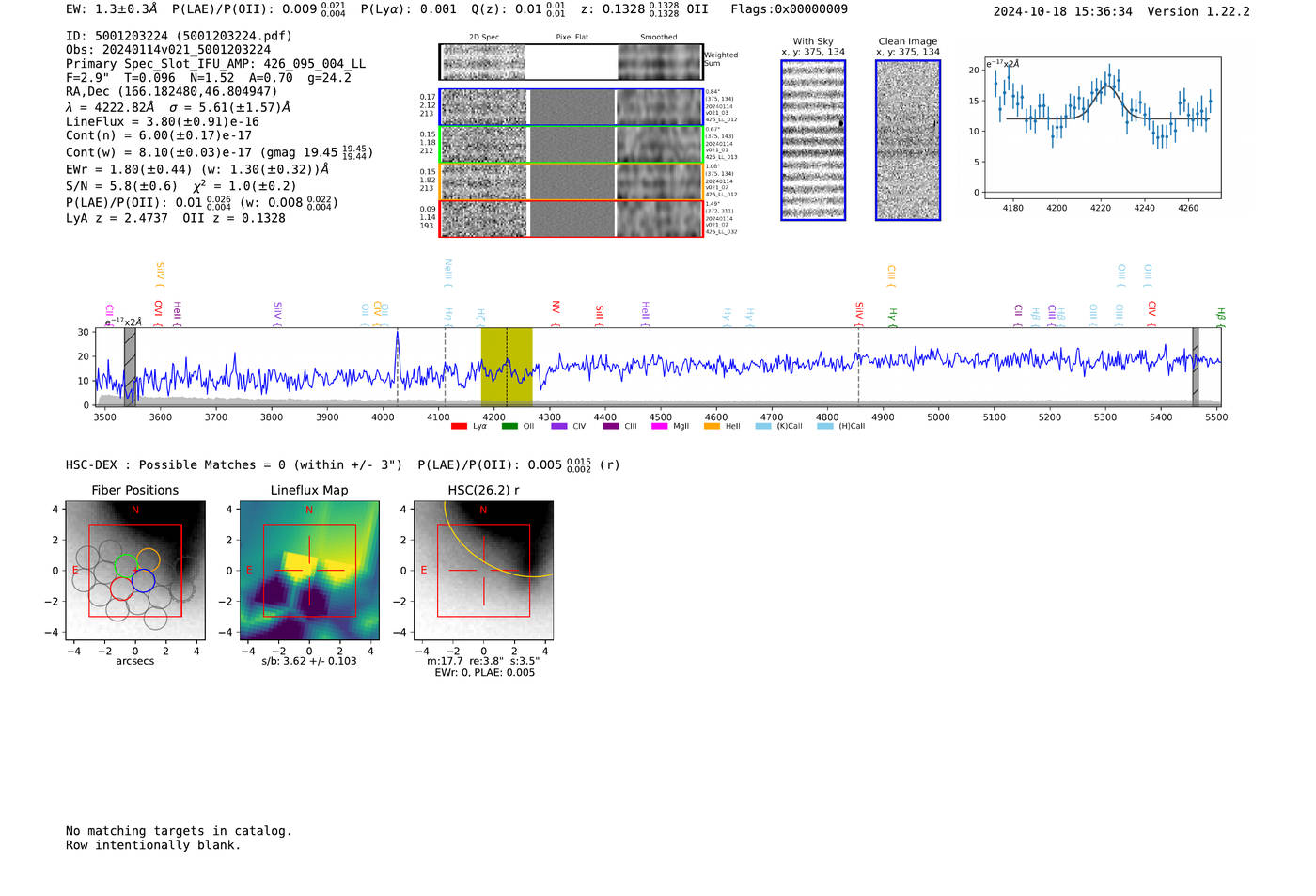
Task: Click the dashed vertical line near 4110
Action: click(x=445, y=368)
